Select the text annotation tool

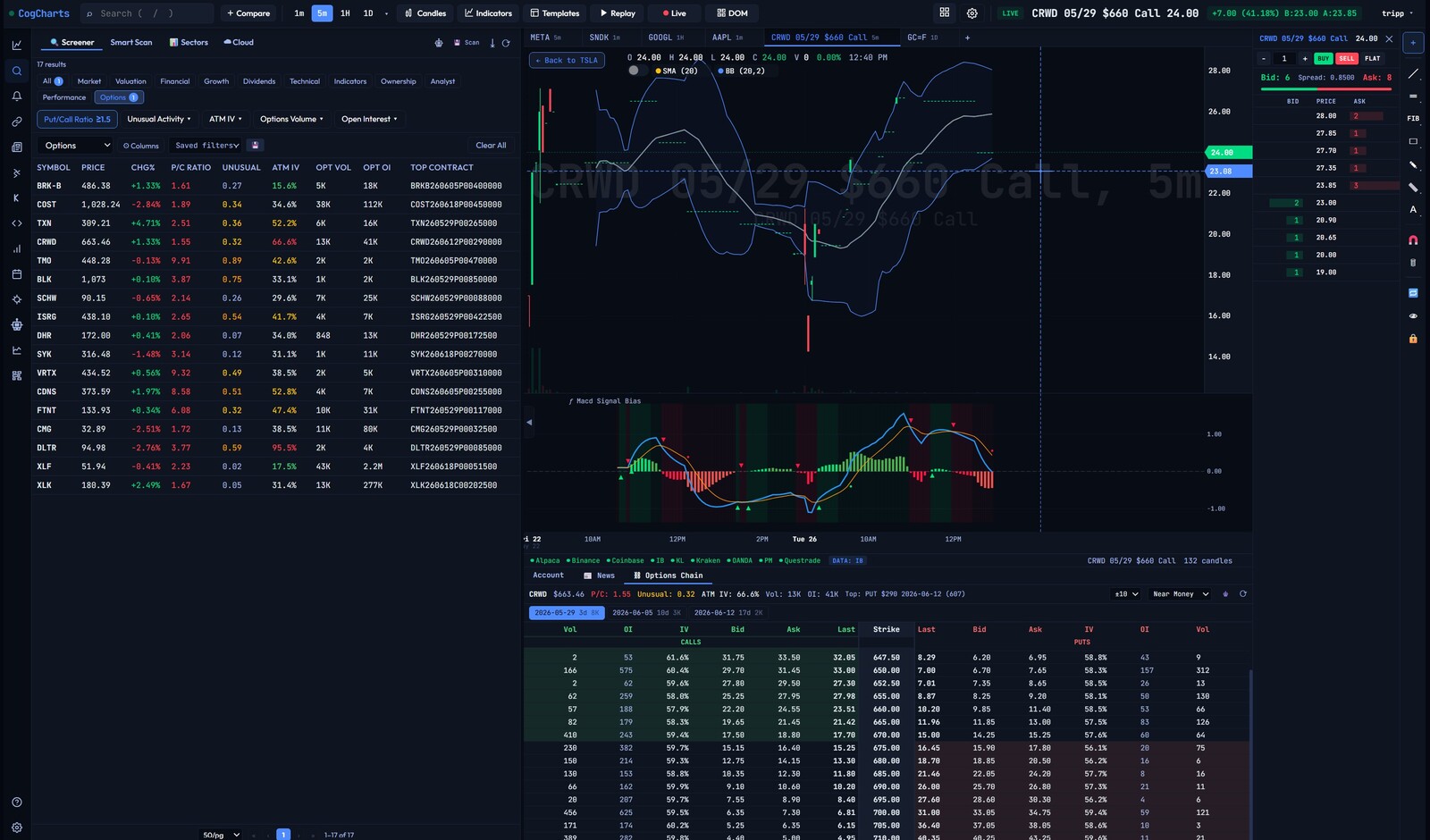1413,209
